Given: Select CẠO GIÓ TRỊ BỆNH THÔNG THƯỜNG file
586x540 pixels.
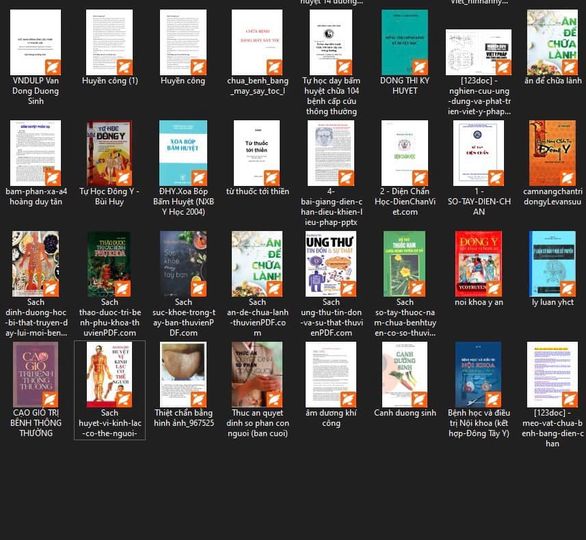Looking at the screenshot, I should click(x=36, y=374).
